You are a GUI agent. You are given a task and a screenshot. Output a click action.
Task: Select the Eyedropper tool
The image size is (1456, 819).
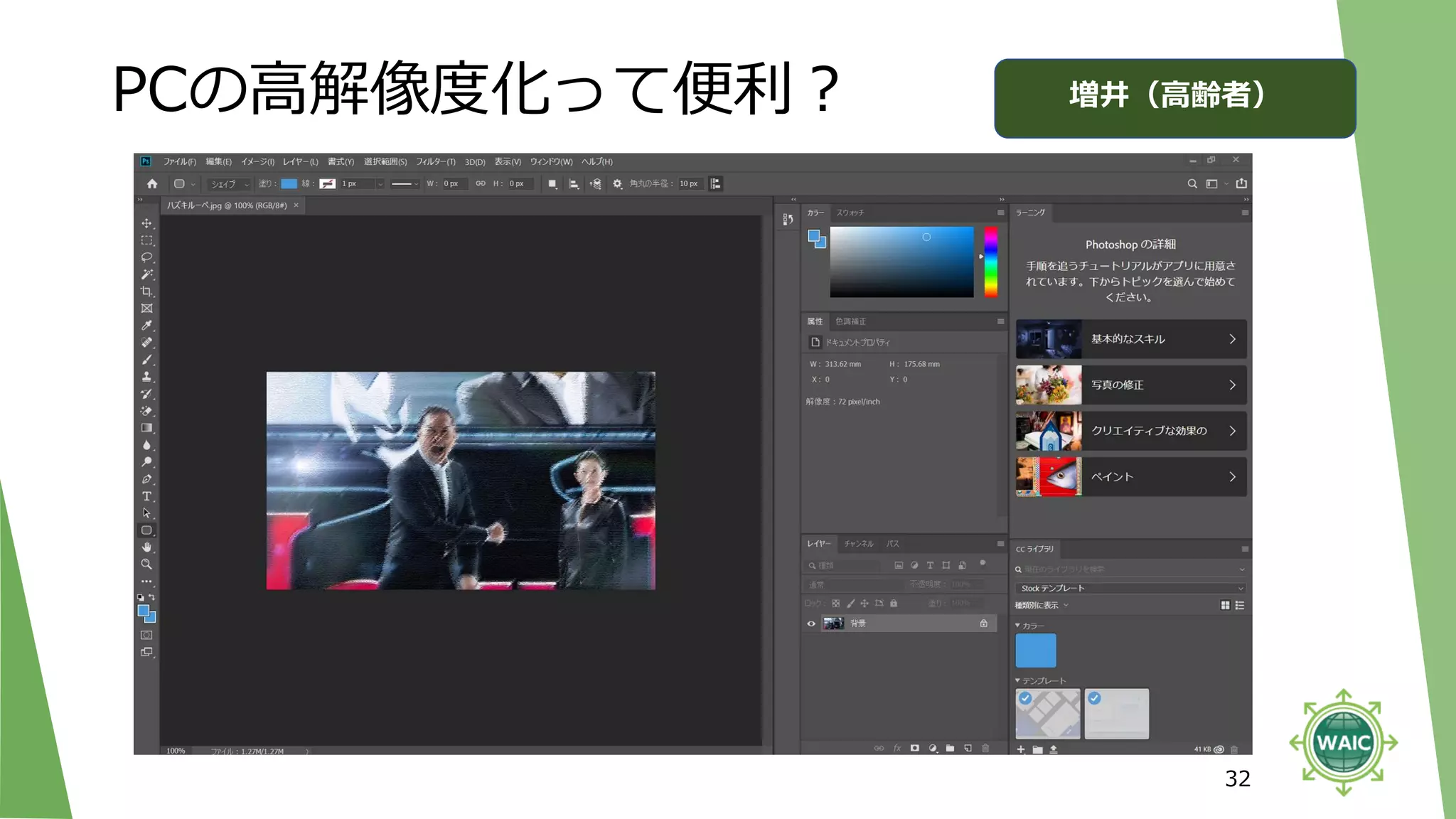[146, 326]
